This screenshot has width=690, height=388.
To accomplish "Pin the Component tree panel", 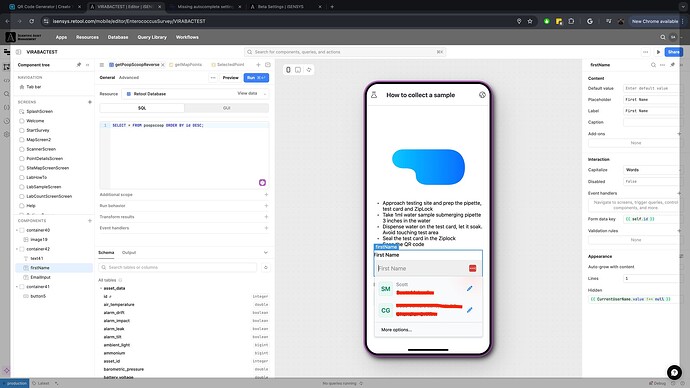I will (x=79, y=65).
